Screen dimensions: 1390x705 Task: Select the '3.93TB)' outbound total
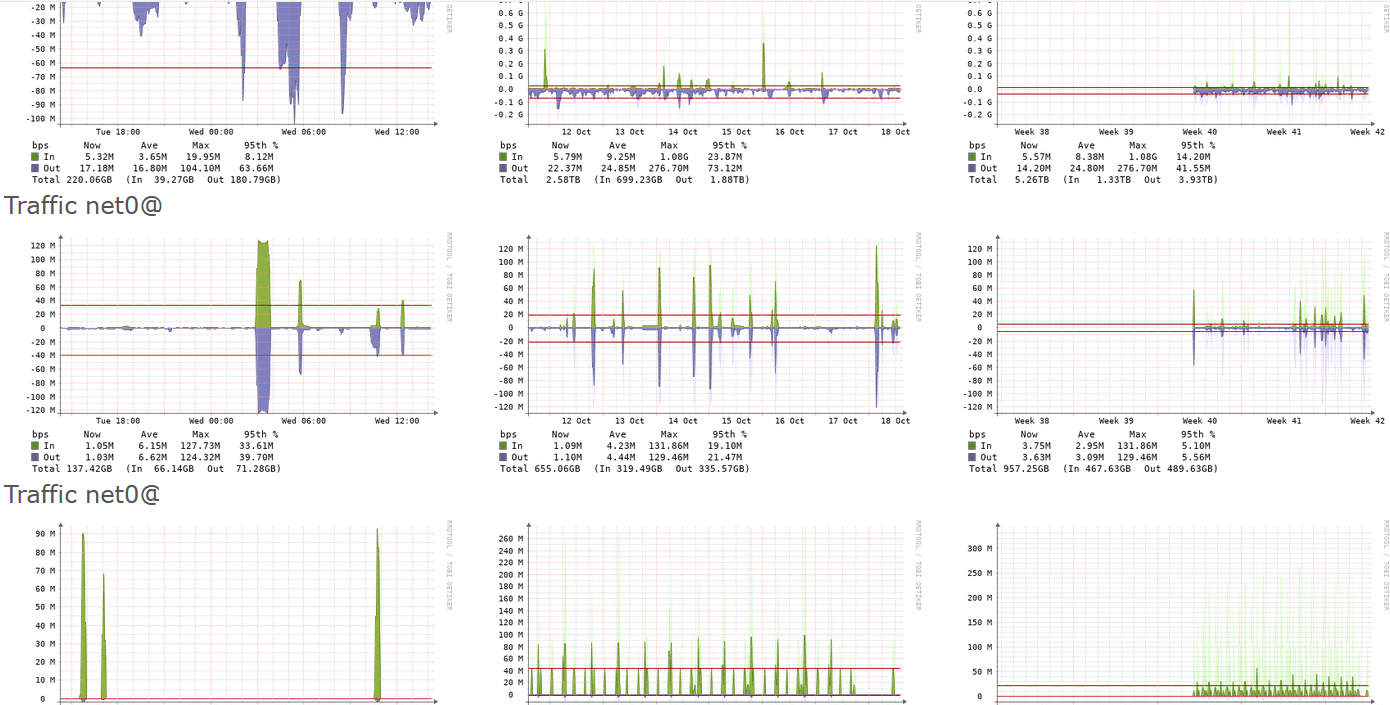click(1196, 180)
